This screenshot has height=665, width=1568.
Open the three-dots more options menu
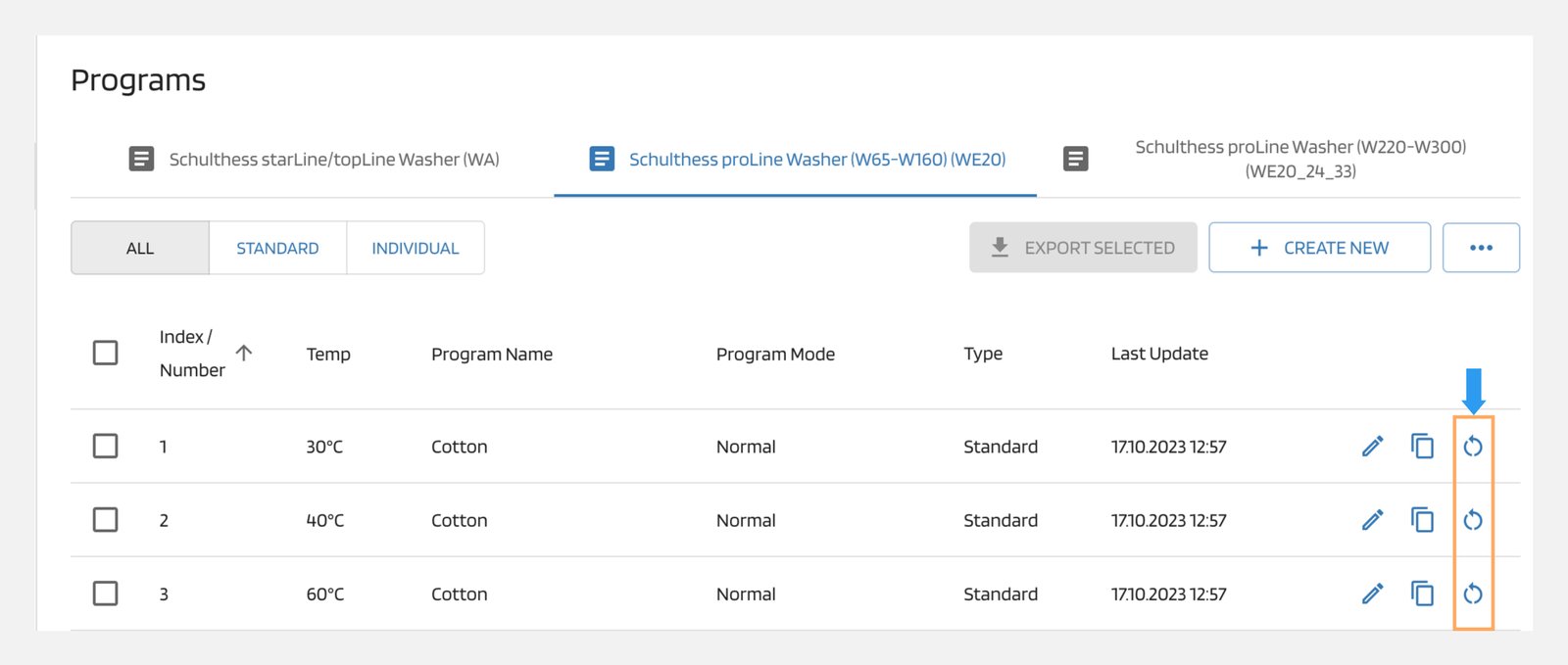[x=1480, y=248]
